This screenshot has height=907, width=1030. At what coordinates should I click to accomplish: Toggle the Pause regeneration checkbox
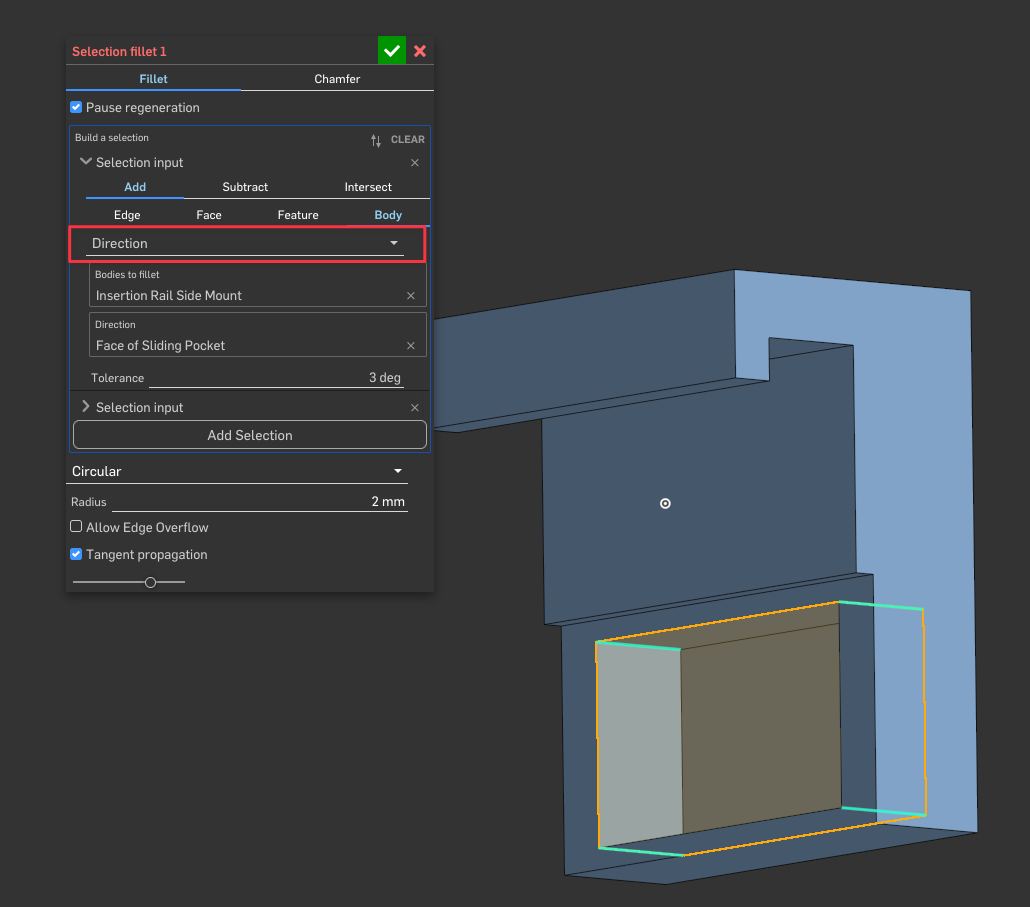click(76, 108)
